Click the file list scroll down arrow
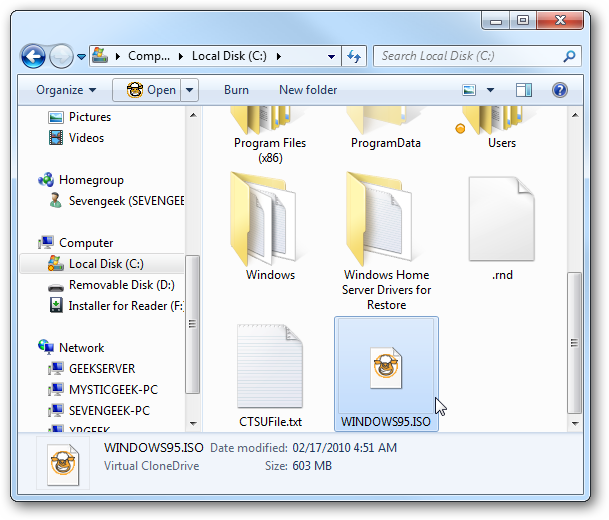 pos(575,423)
